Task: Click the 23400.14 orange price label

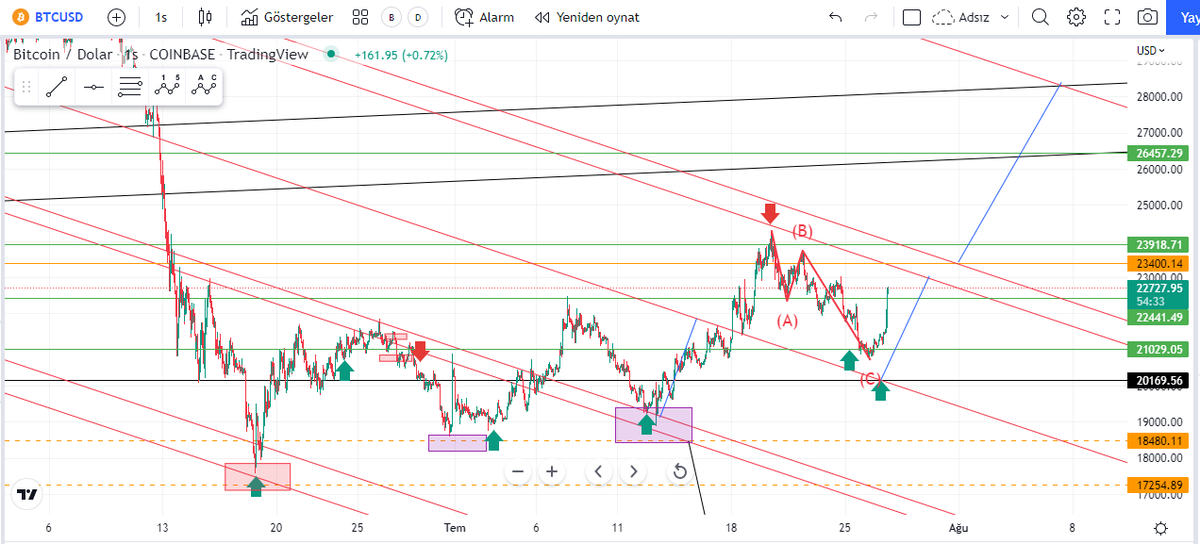Action: click(1160, 263)
